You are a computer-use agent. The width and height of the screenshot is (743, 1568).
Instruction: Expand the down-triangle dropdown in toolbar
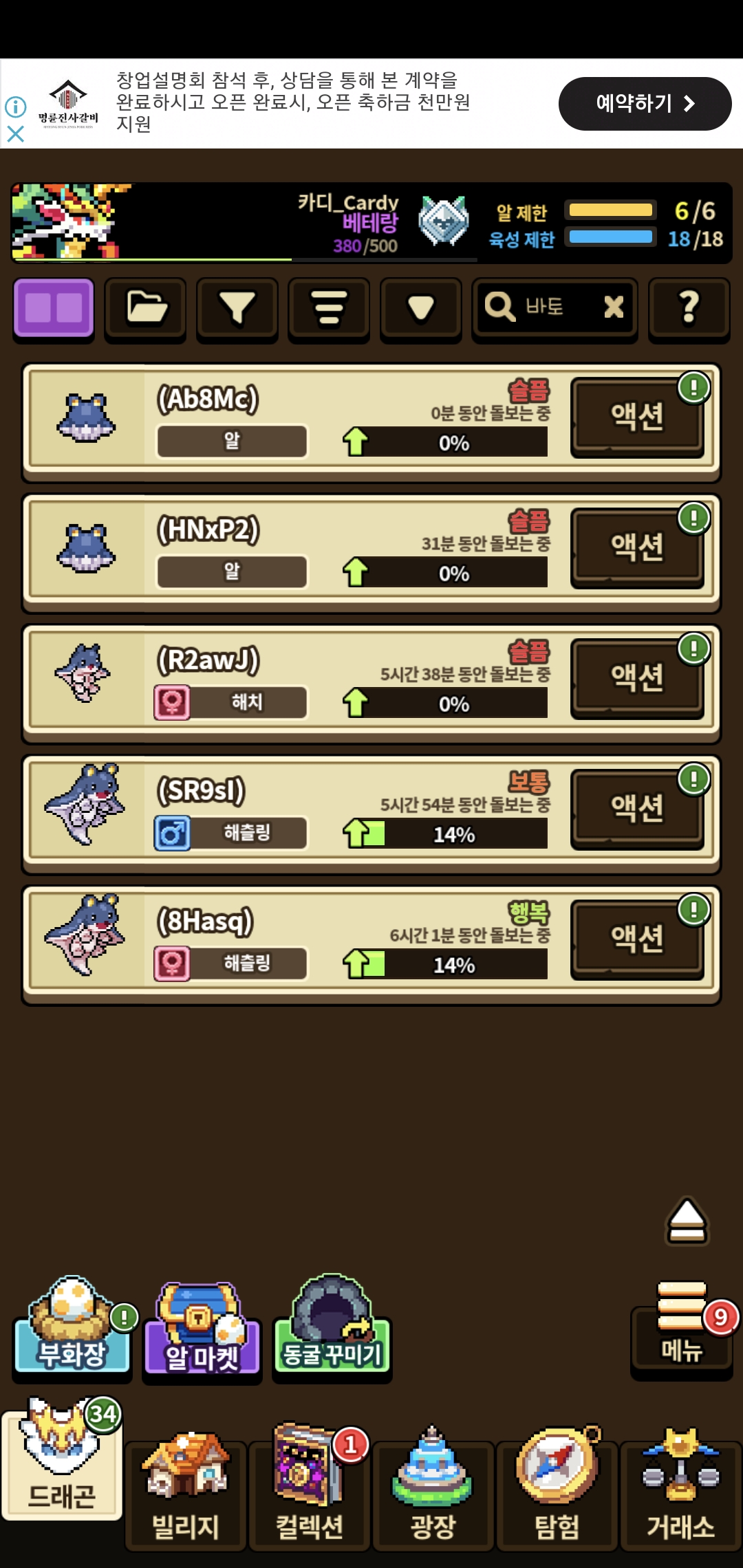(x=421, y=308)
